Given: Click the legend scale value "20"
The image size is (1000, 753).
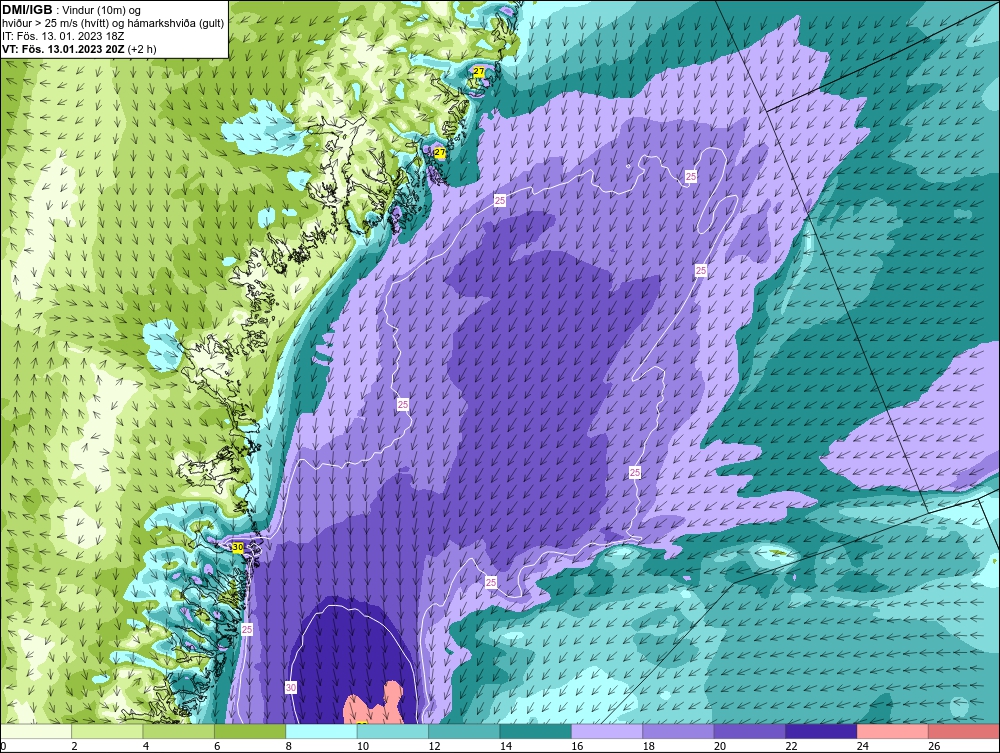Looking at the screenshot, I should click(720, 746).
